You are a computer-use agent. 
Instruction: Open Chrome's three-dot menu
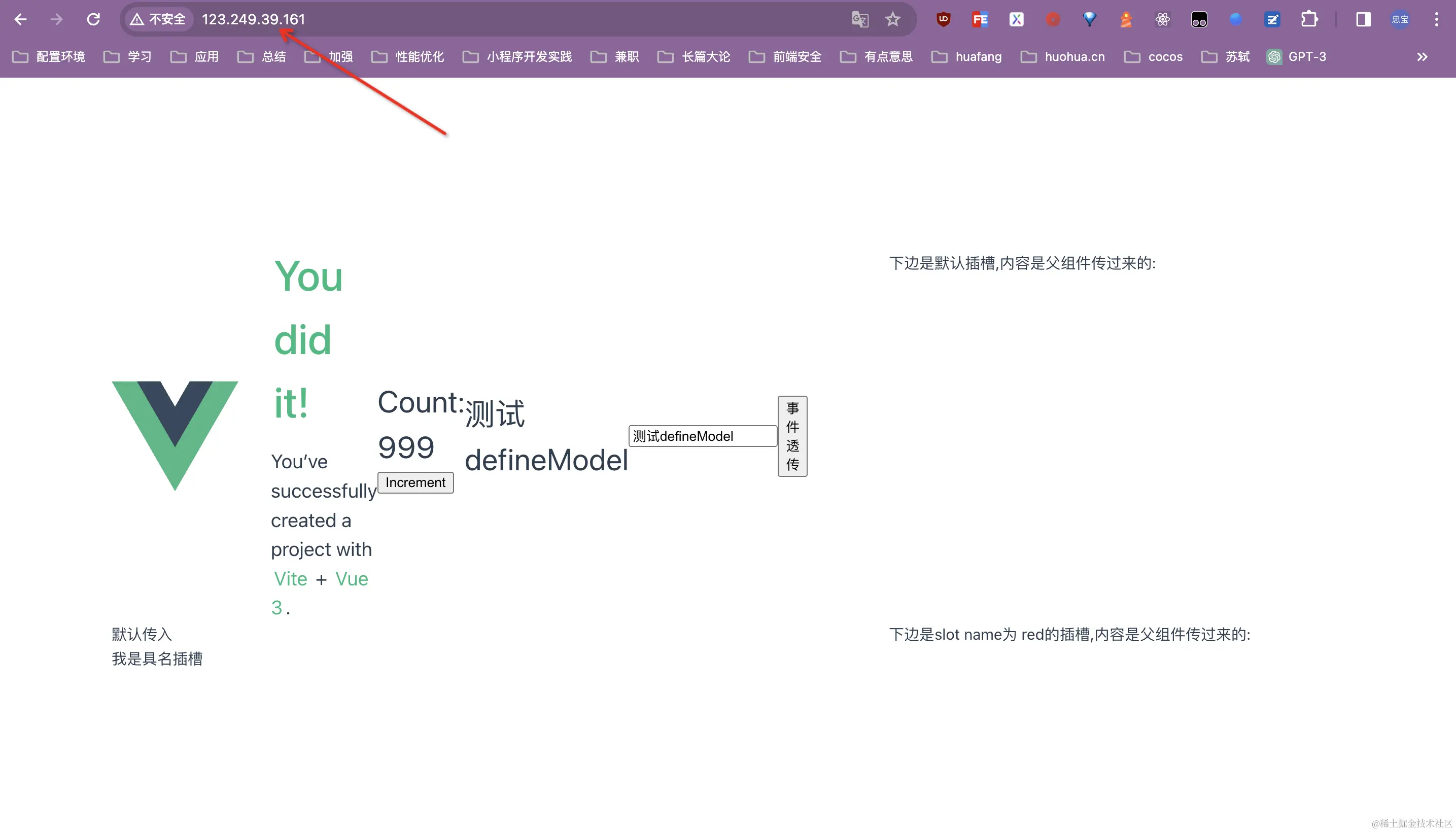pyautogui.click(x=1437, y=19)
